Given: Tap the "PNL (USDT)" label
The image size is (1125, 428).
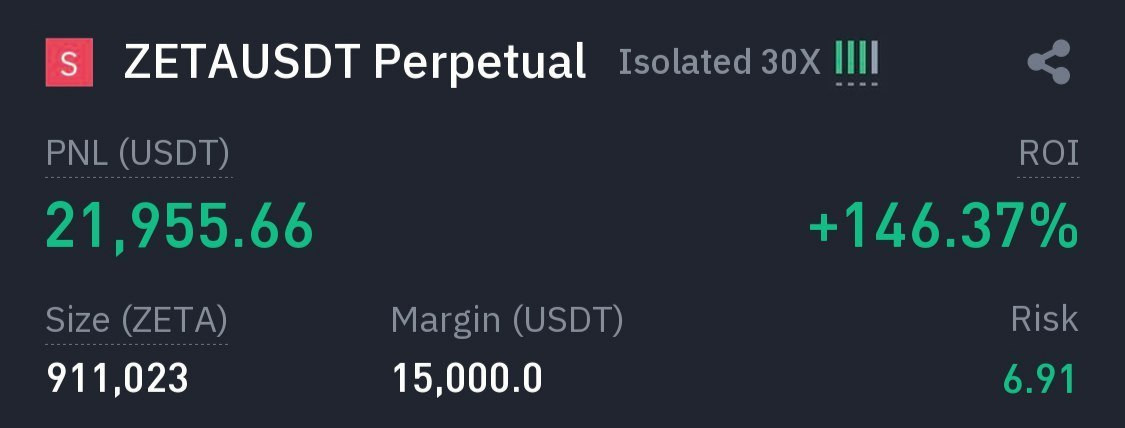Looking at the screenshot, I should pyautogui.click(x=138, y=154).
